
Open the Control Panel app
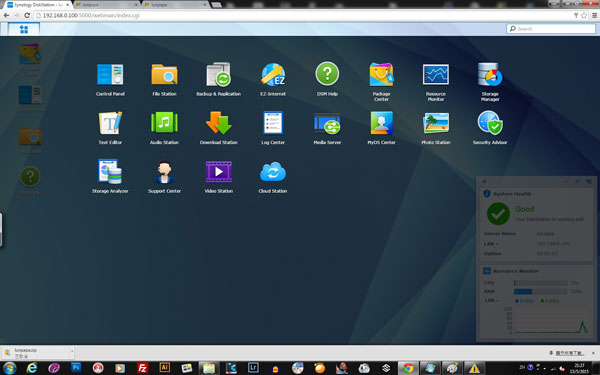click(110, 79)
